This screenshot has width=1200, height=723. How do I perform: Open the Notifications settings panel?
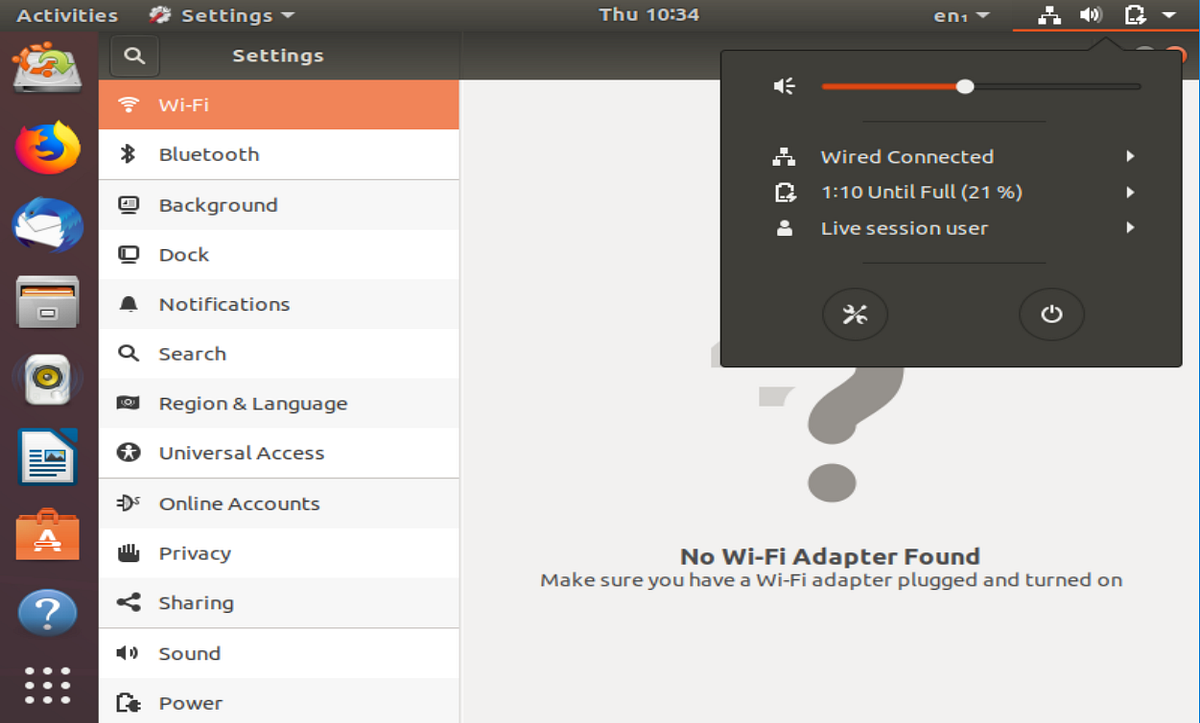point(279,304)
